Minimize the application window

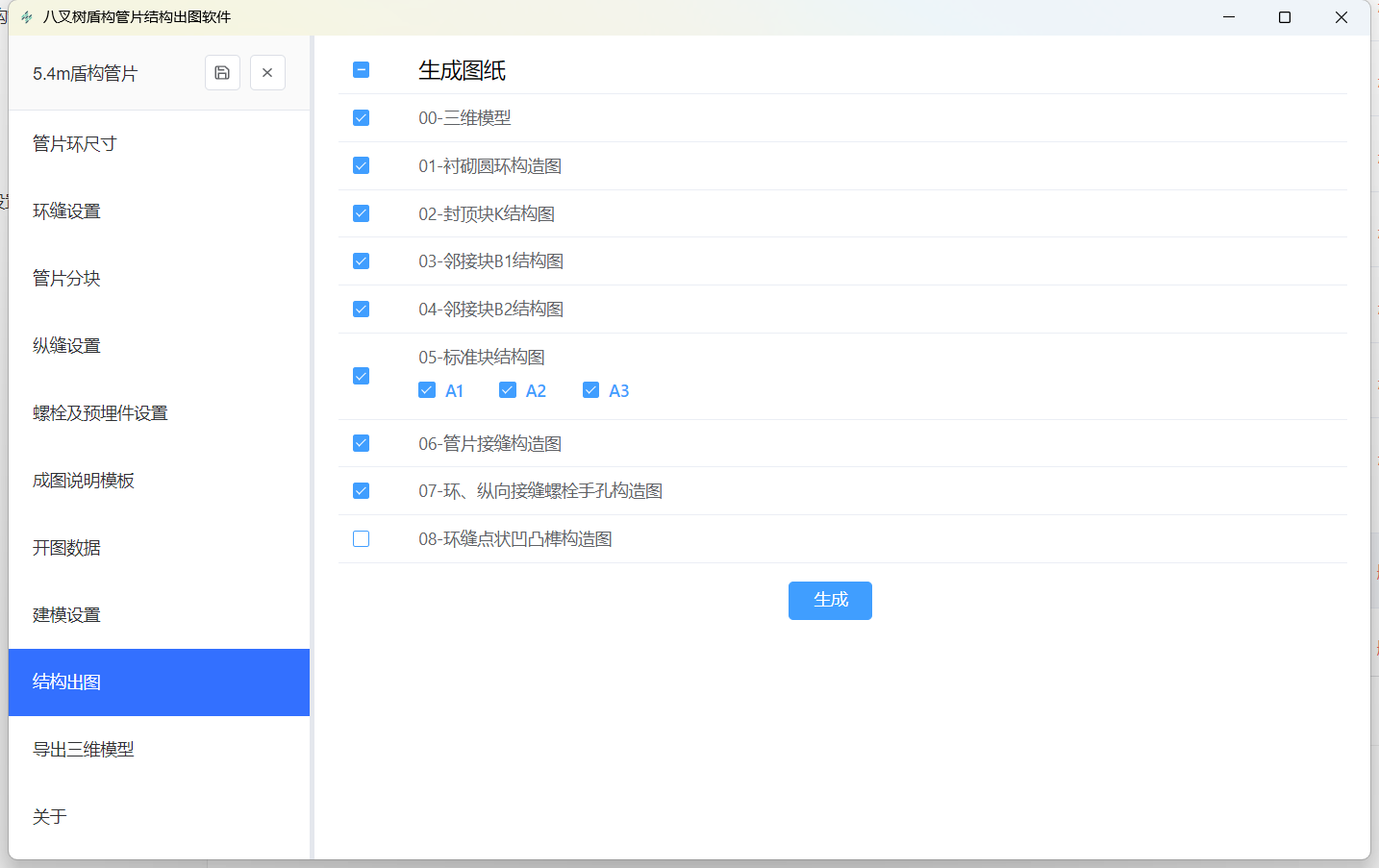click(1228, 17)
